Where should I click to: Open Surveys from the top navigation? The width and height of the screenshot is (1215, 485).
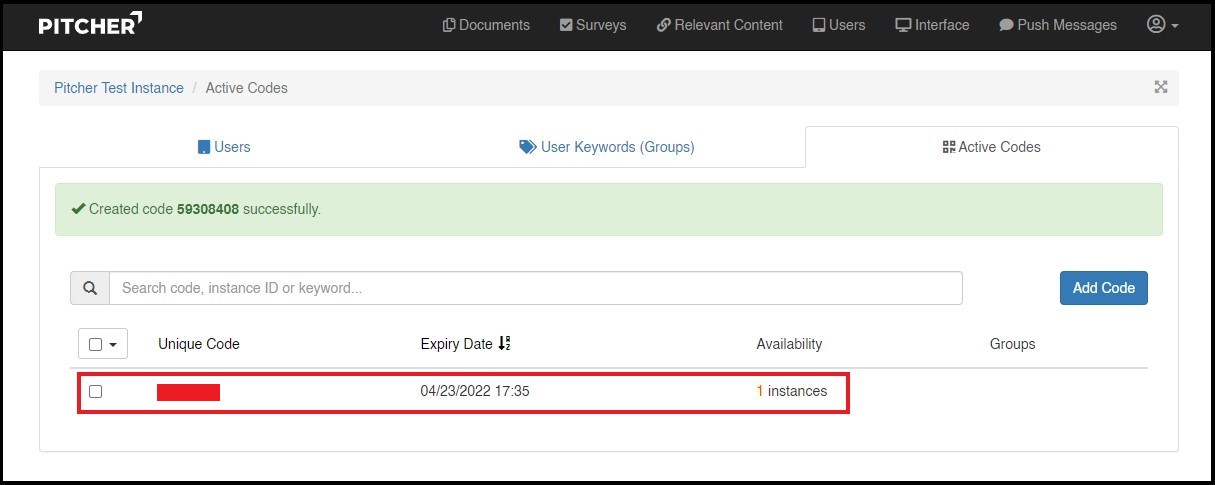pos(593,25)
